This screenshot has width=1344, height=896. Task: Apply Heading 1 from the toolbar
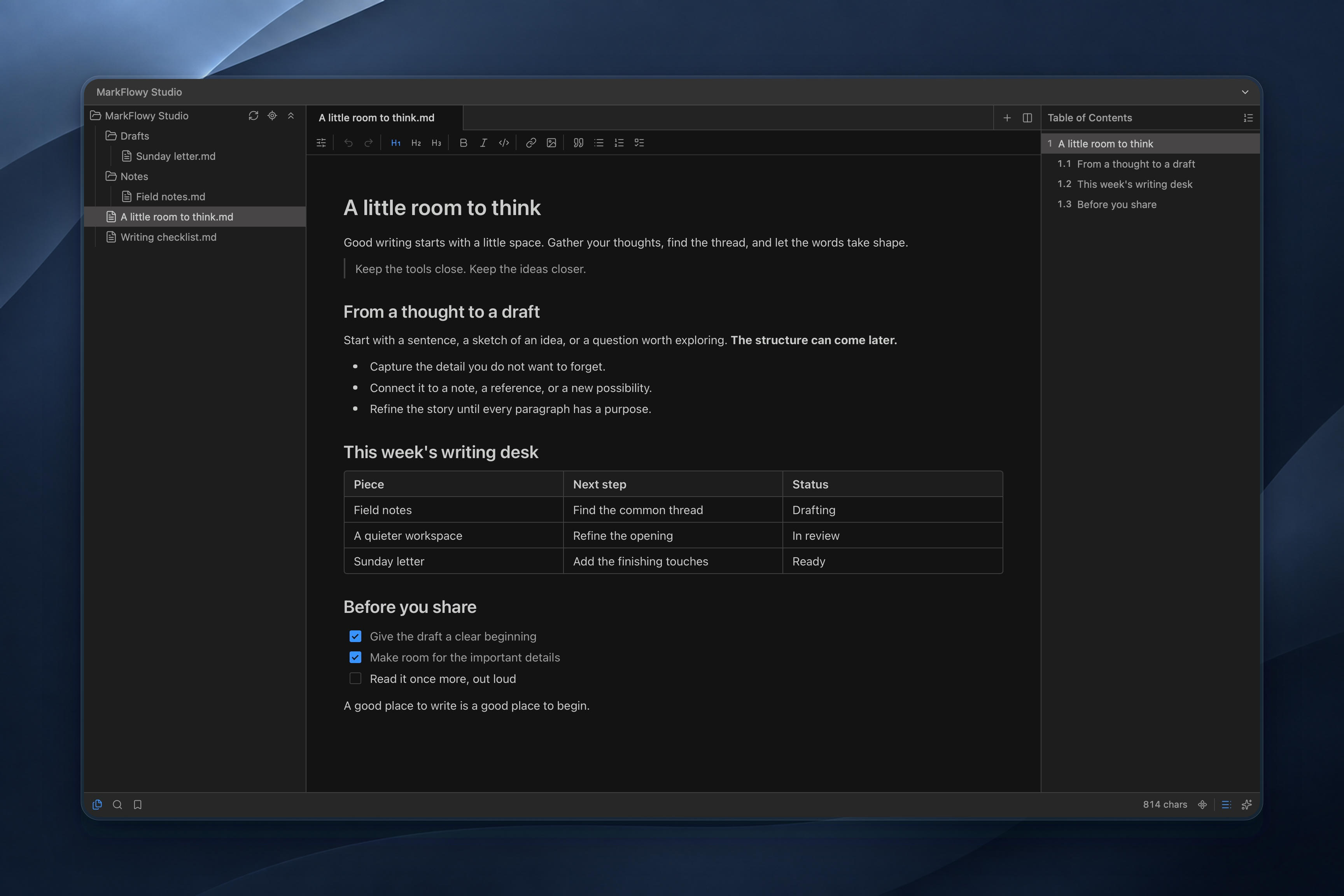pyautogui.click(x=395, y=143)
